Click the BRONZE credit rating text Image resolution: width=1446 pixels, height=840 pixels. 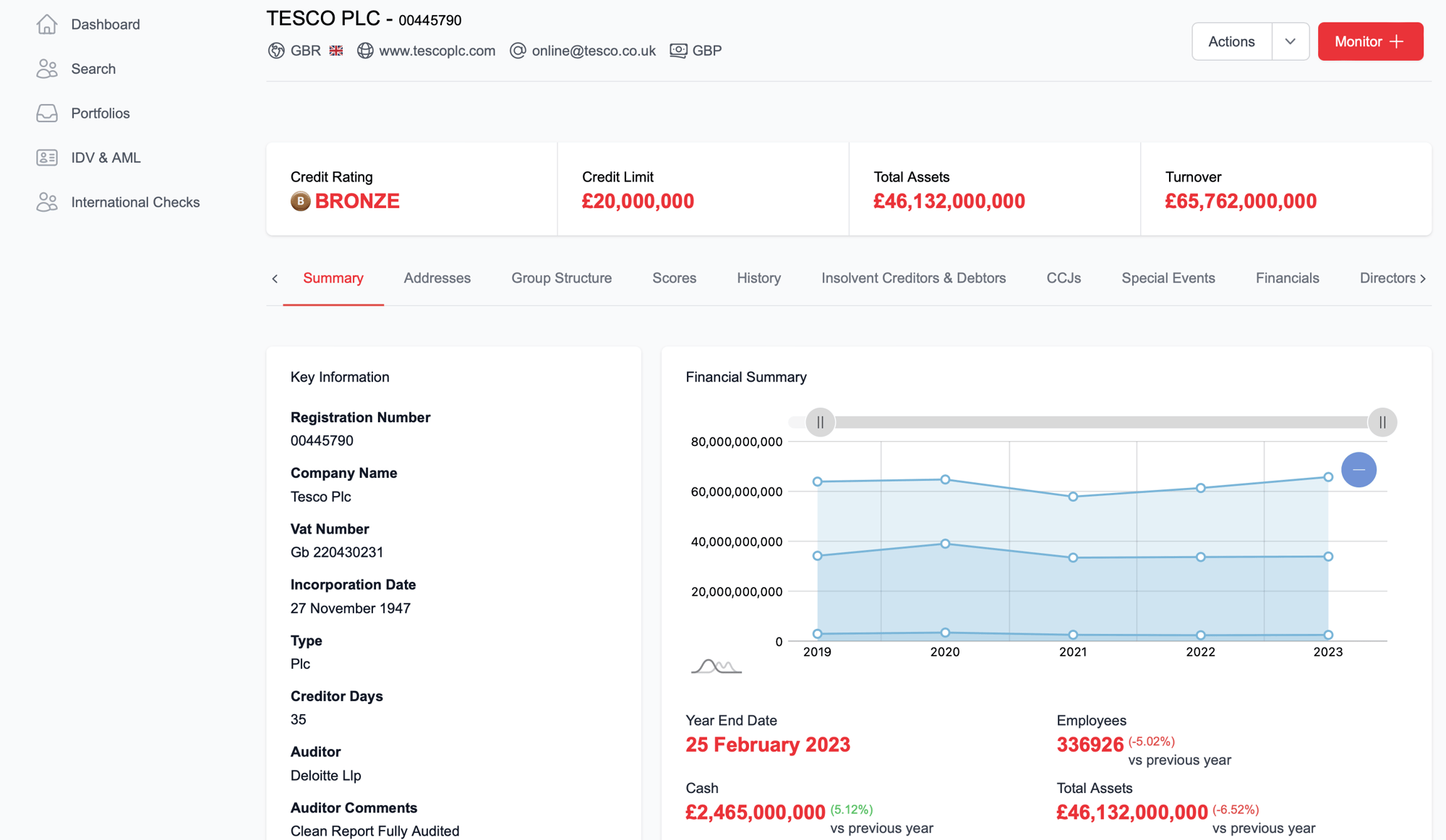pyautogui.click(x=357, y=201)
